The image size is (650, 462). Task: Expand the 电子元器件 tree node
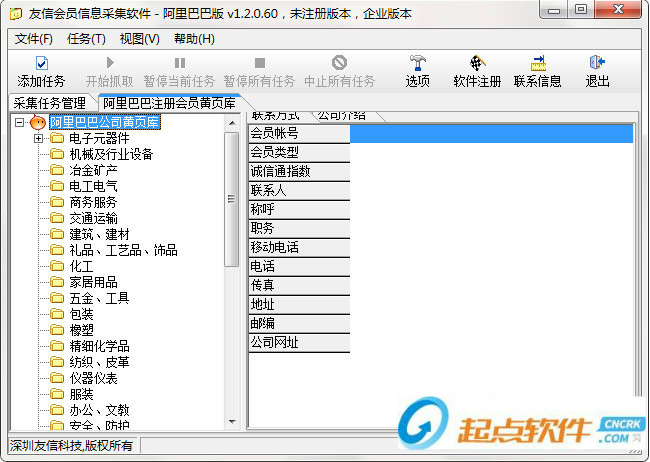tap(39, 139)
